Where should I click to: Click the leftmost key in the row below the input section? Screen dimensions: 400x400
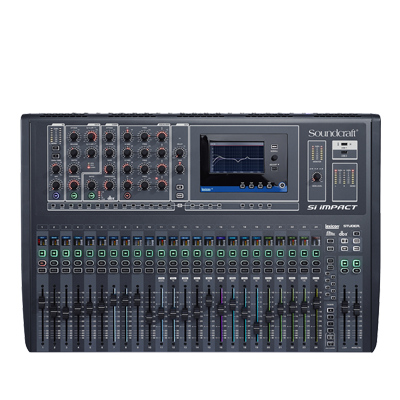click(x=53, y=206)
